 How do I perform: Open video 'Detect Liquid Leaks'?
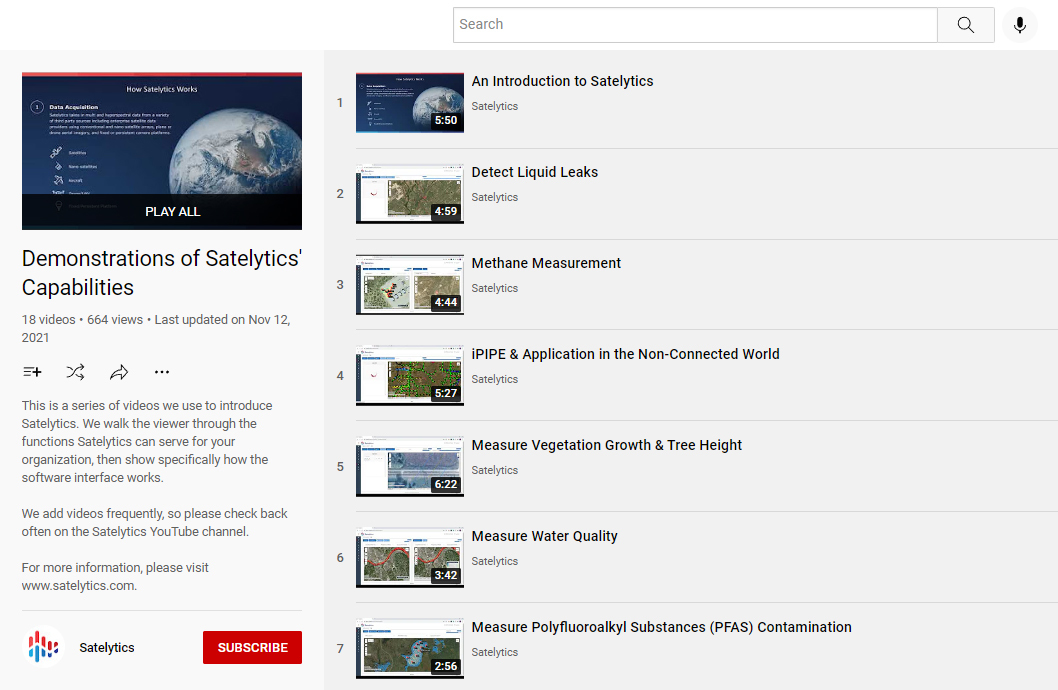point(534,172)
